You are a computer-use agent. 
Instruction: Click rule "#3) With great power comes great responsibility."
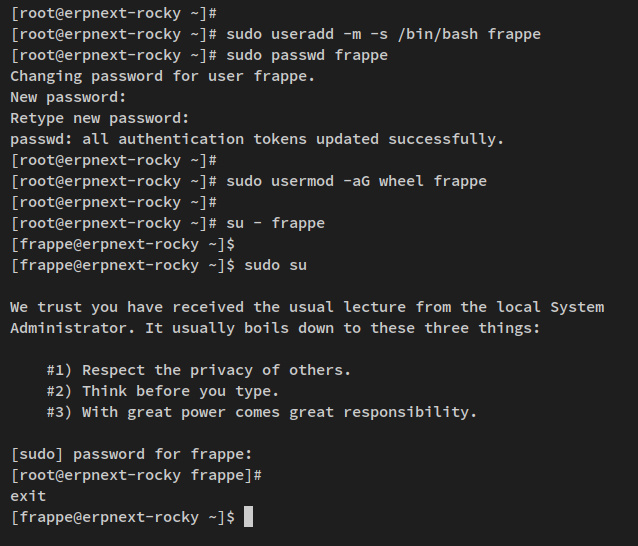(261, 412)
